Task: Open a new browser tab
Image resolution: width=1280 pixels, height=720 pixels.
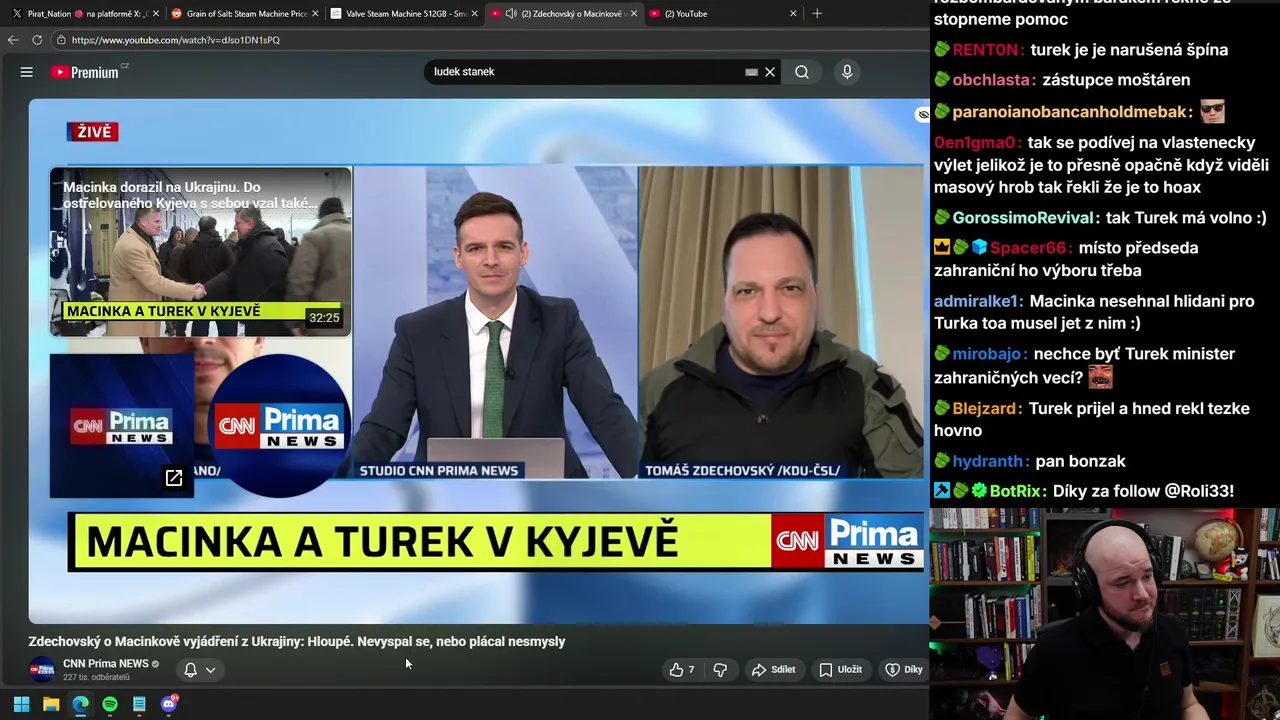Action: [817, 13]
